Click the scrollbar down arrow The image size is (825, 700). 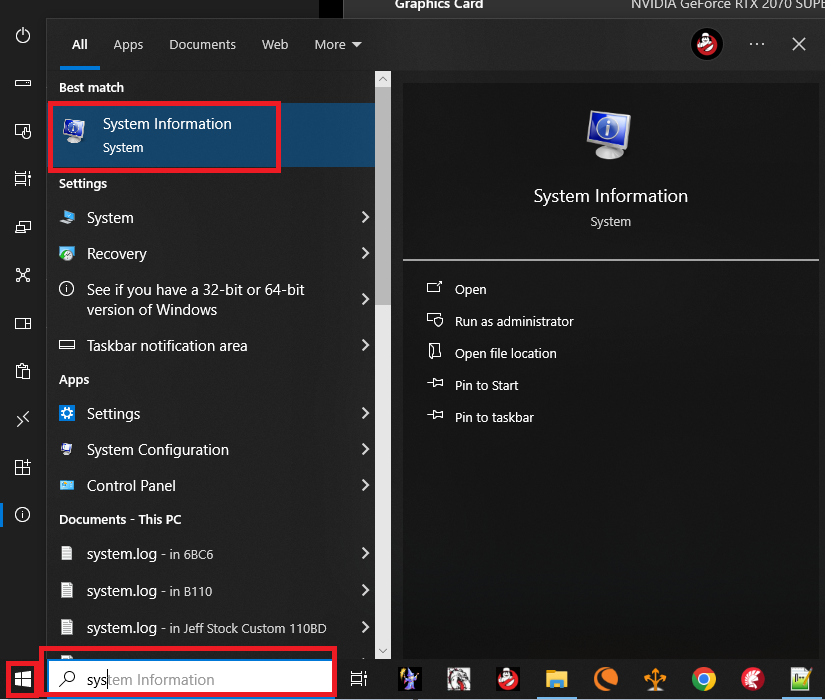383,651
